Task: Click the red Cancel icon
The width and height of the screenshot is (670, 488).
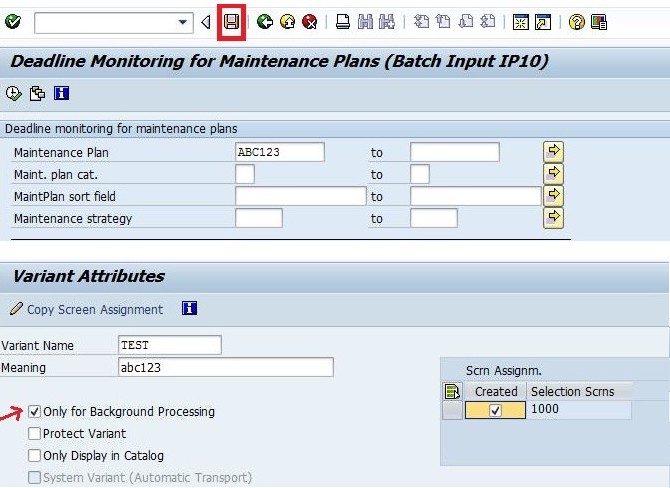Action: (309, 22)
